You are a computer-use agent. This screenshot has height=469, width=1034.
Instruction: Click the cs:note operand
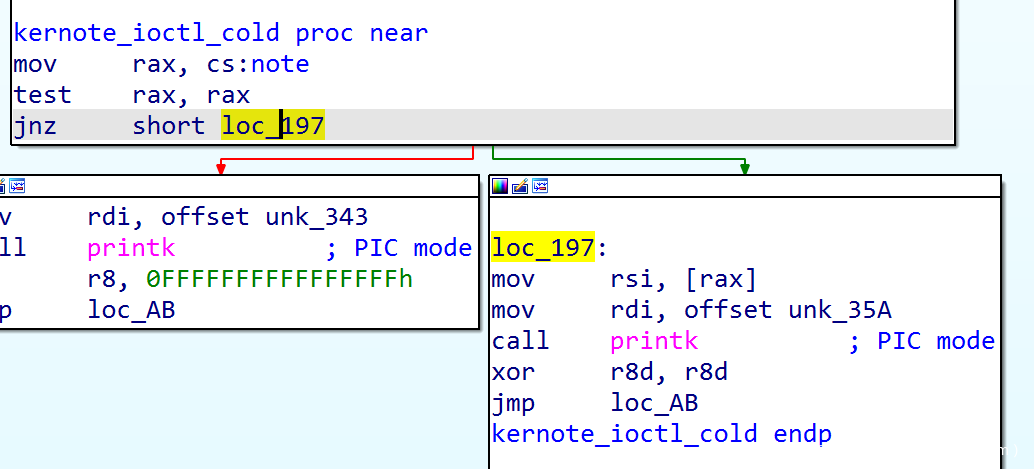coord(257,64)
